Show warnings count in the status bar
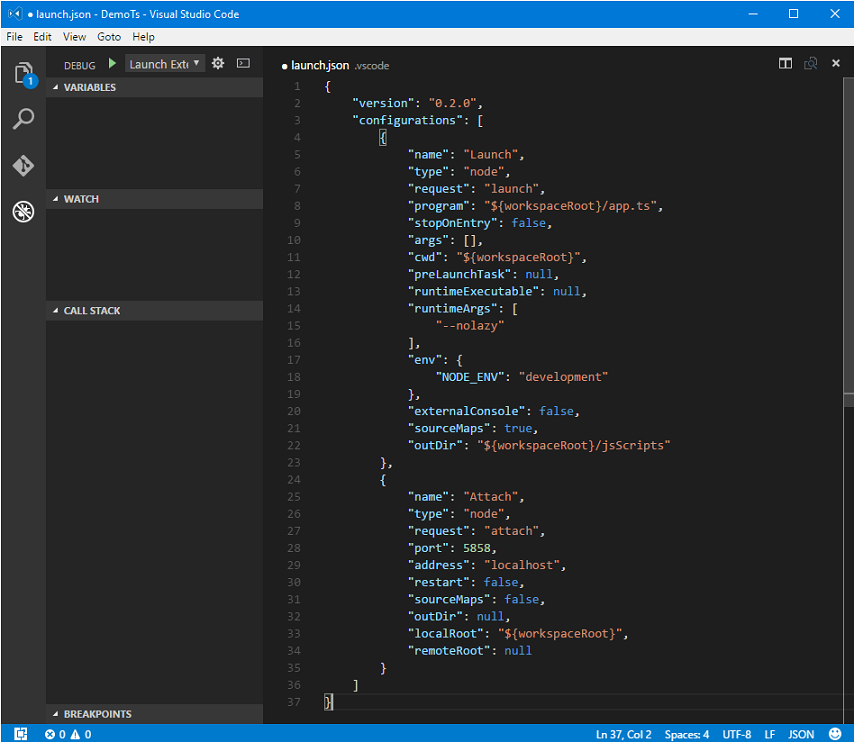This screenshot has height=742, width=854. [x=81, y=734]
